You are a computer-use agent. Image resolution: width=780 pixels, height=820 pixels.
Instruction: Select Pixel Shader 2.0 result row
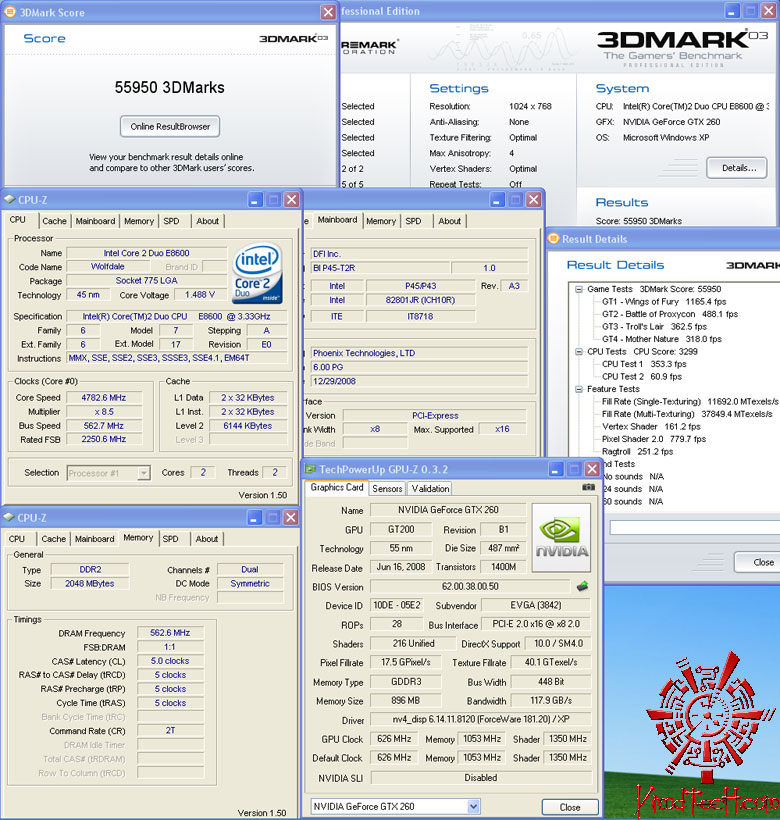pos(653,439)
